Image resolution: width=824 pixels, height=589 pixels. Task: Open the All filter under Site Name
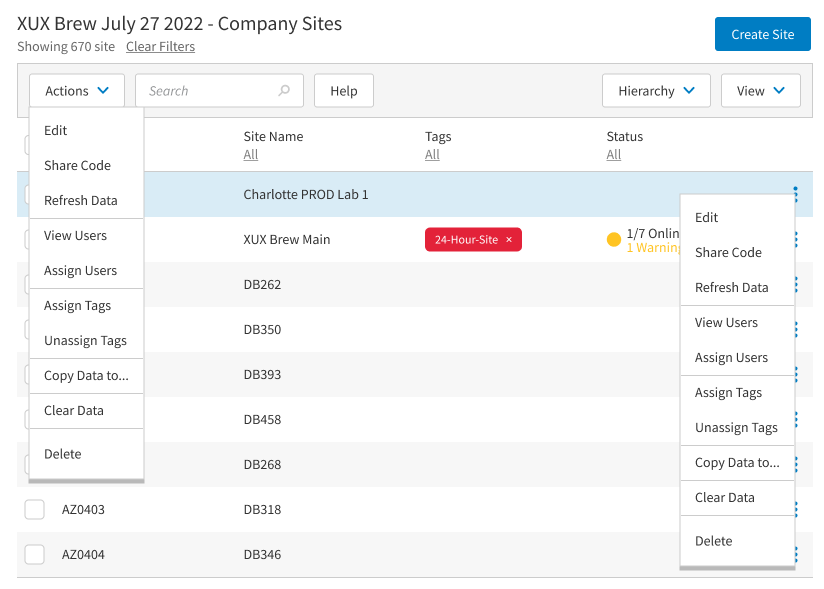pyautogui.click(x=251, y=154)
